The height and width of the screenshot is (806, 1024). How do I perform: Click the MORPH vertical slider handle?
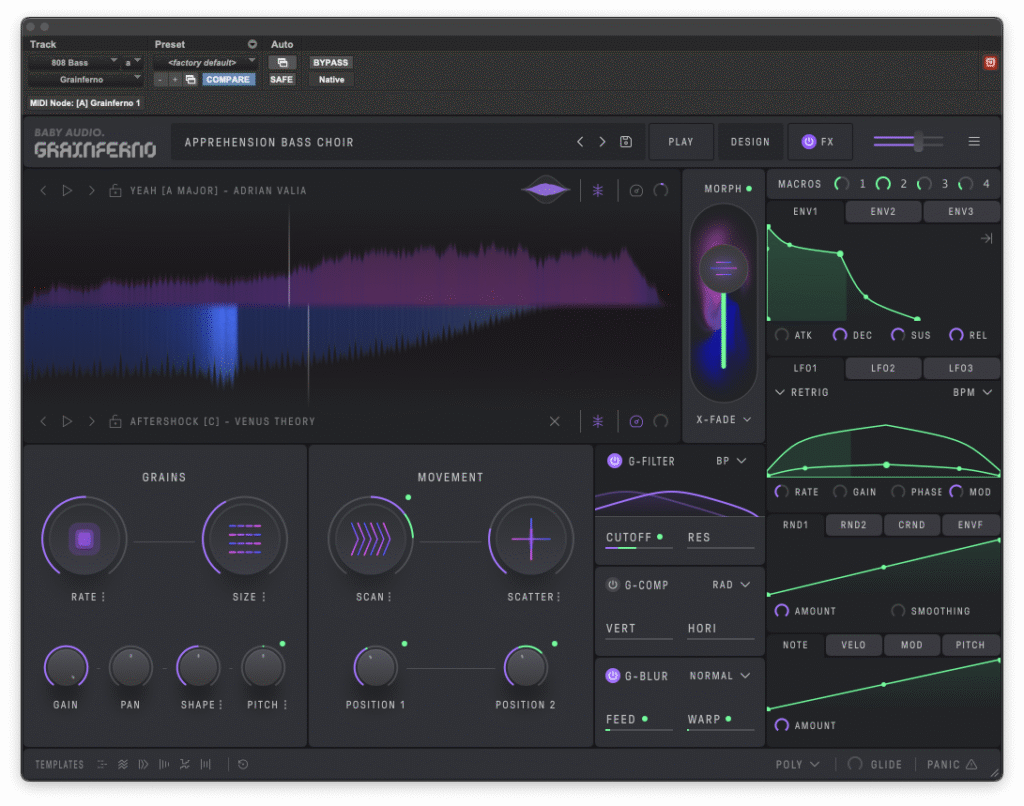coord(724,267)
